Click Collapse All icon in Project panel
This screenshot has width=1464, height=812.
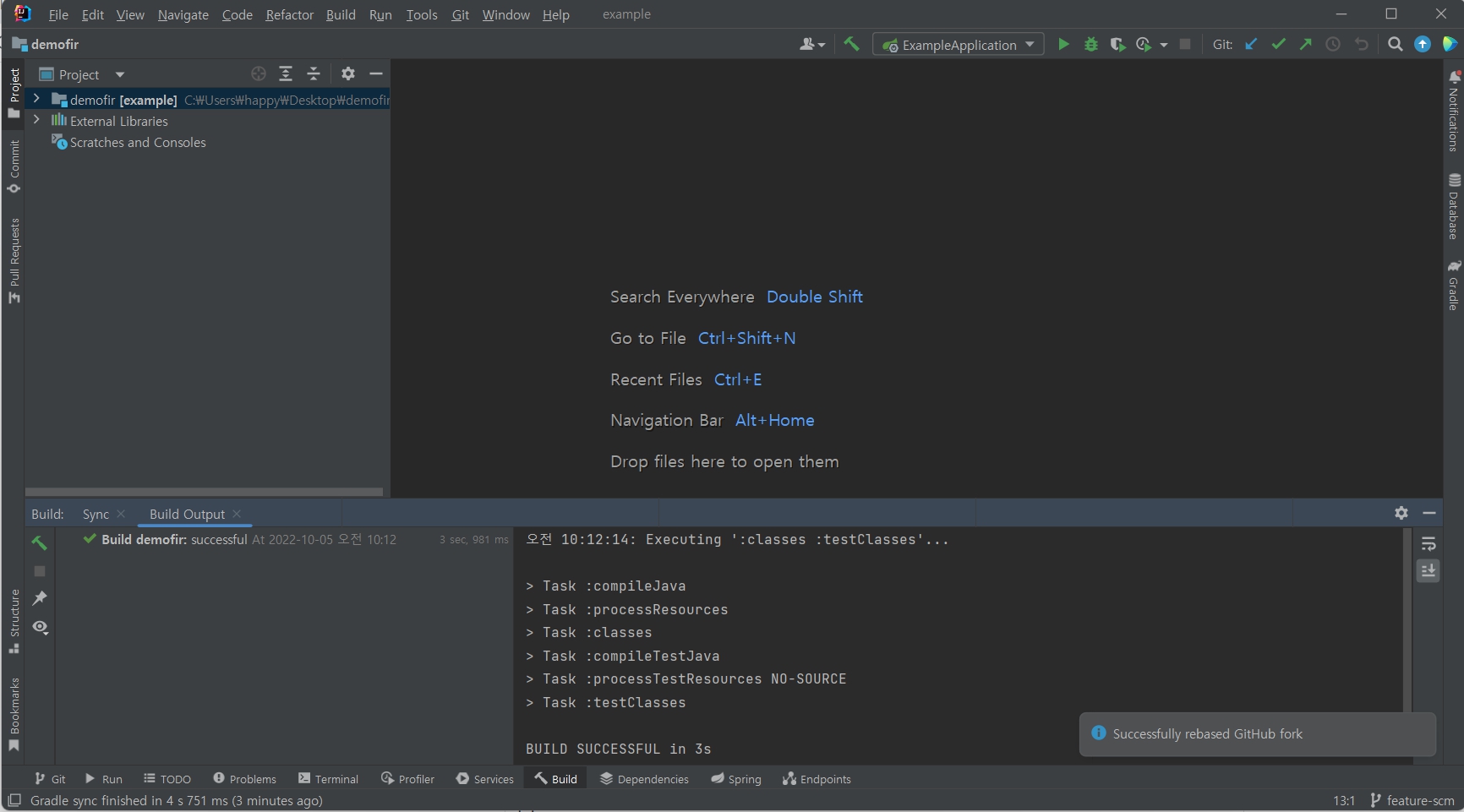click(314, 74)
